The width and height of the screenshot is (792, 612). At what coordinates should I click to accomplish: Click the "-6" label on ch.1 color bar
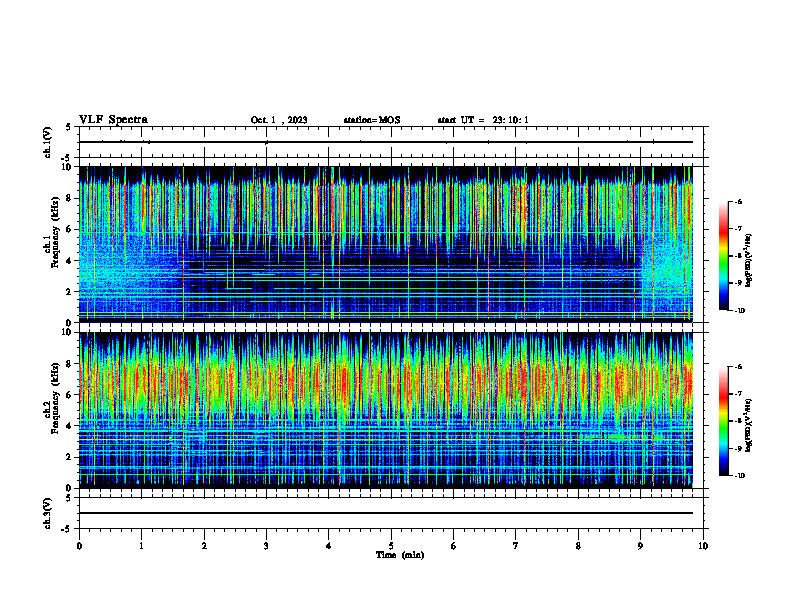(x=738, y=201)
